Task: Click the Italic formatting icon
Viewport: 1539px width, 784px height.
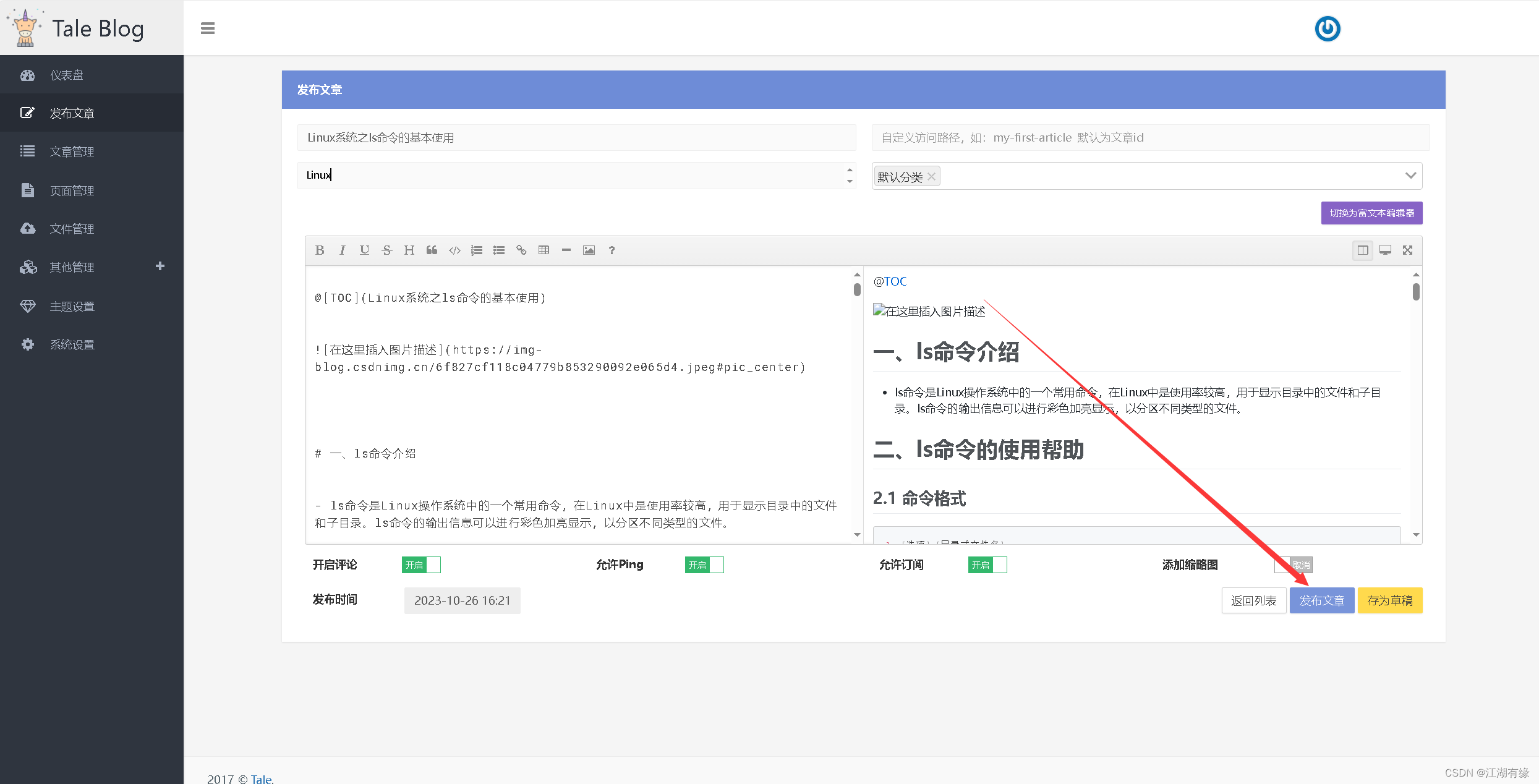Action: click(x=342, y=250)
